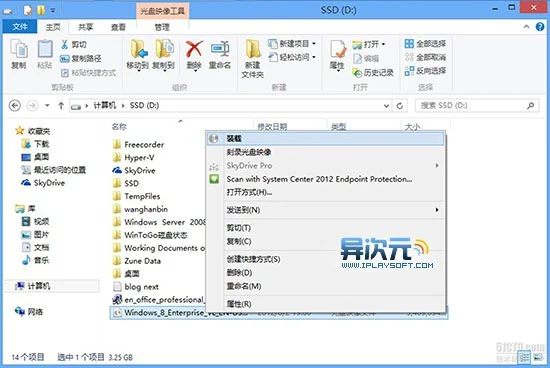Sort by the 名称 column header
This screenshot has height=368, width=550.
[x=119, y=127]
